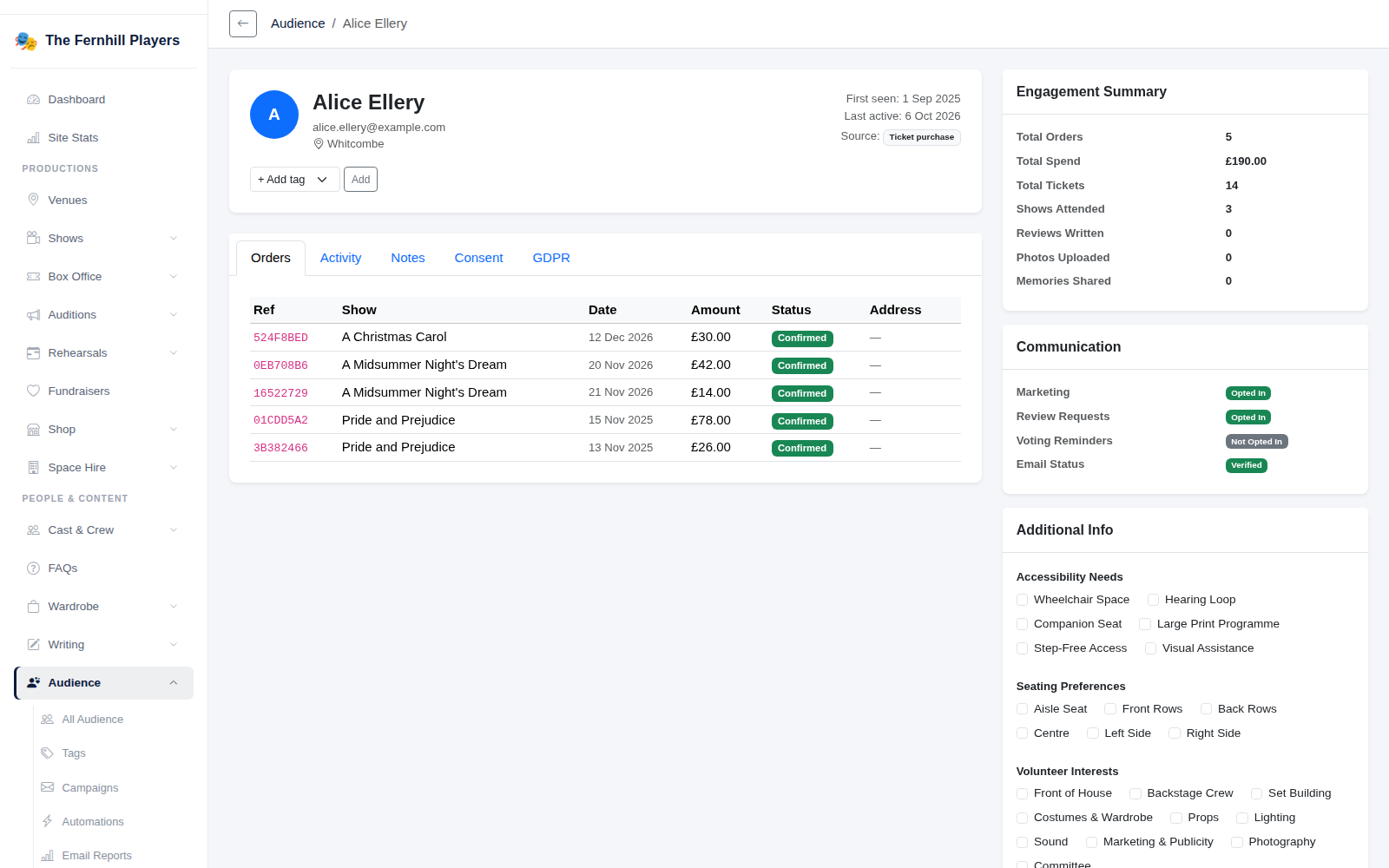Screen dimensions: 1389x868
Task: Click the Cast & Crew people icon
Action: click(x=33, y=530)
